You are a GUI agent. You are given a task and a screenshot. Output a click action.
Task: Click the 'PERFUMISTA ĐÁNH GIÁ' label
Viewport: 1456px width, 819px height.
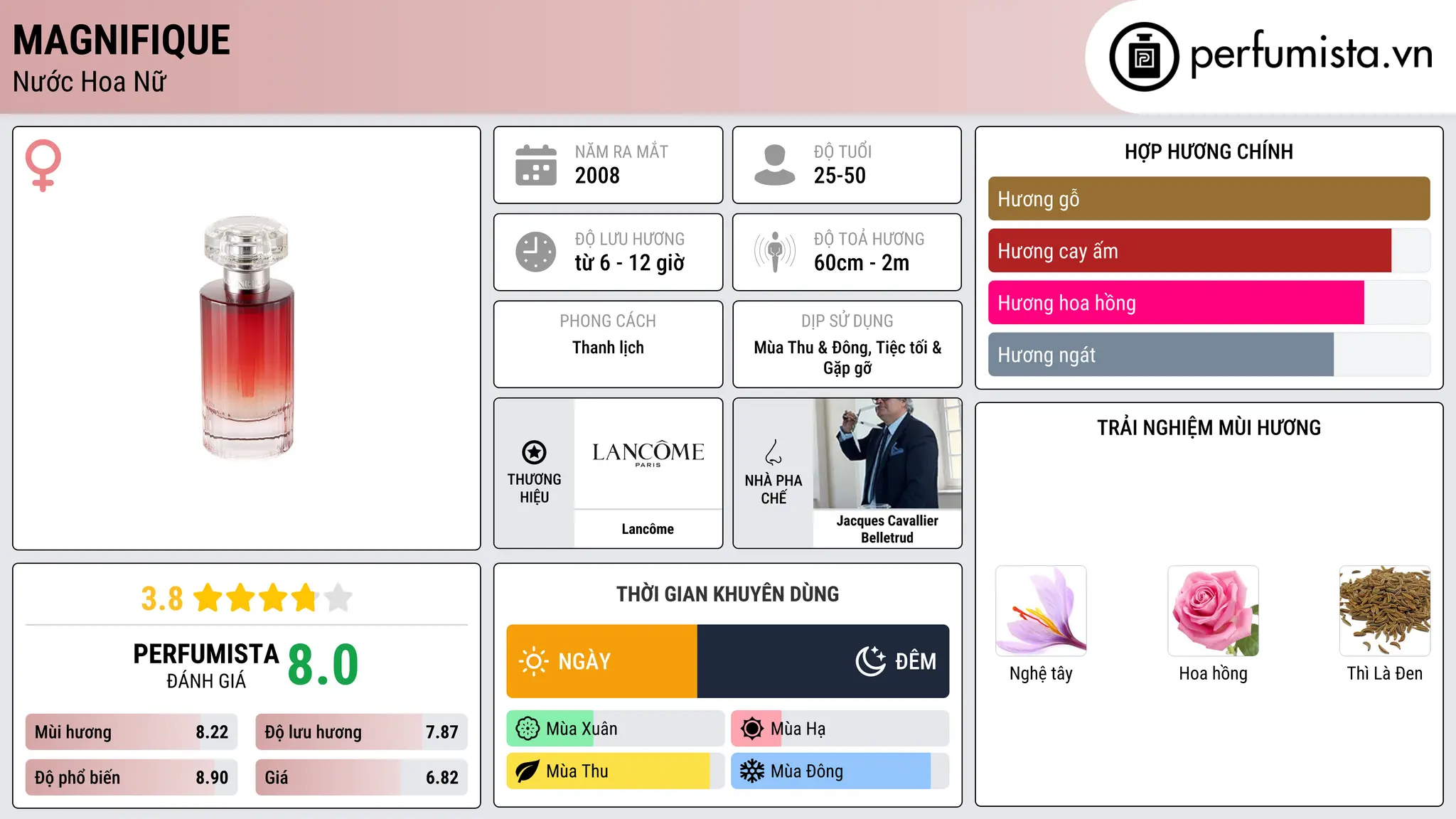(x=206, y=665)
